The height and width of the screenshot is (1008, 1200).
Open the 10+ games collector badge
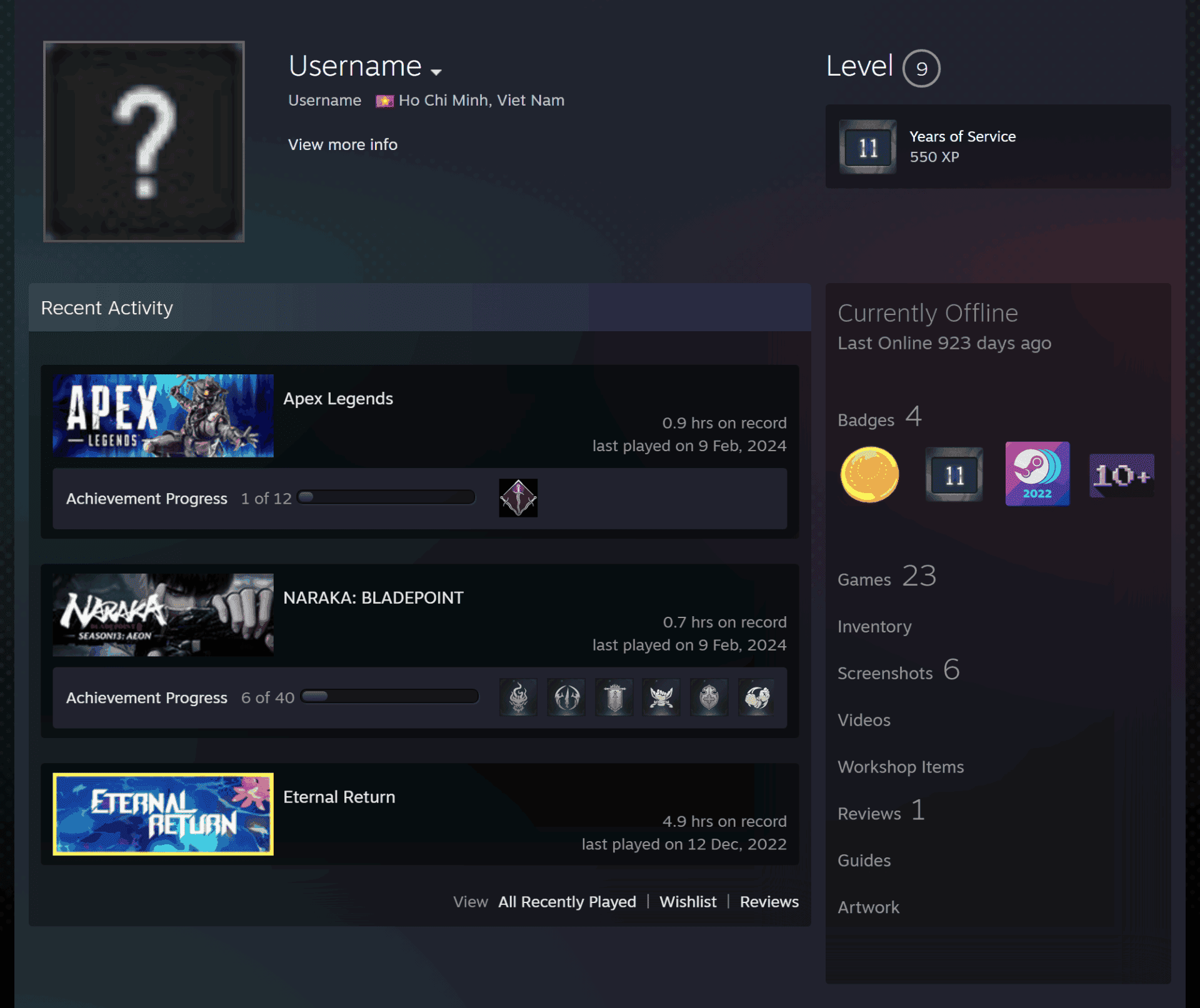(1122, 475)
